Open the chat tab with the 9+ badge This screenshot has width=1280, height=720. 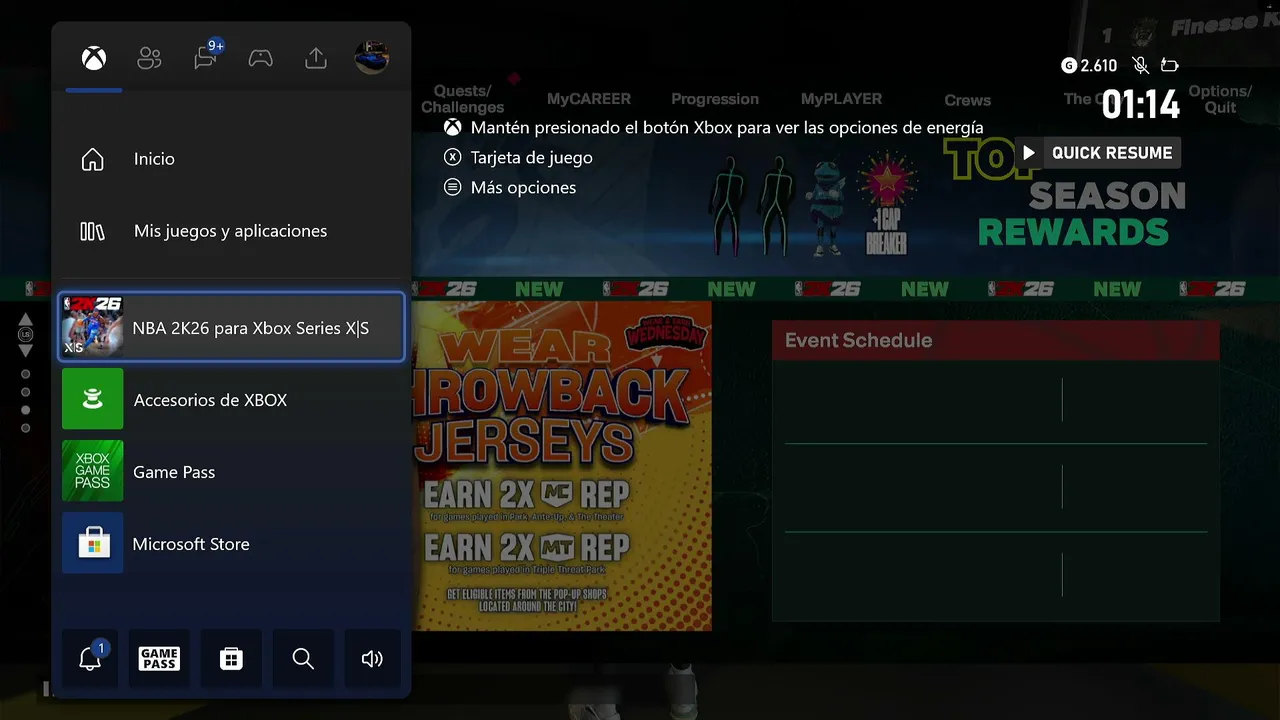(x=206, y=57)
